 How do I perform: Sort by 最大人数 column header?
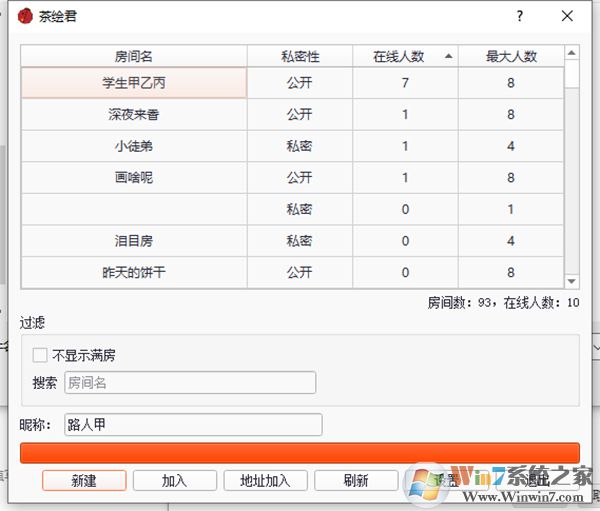pyautogui.click(x=511, y=57)
